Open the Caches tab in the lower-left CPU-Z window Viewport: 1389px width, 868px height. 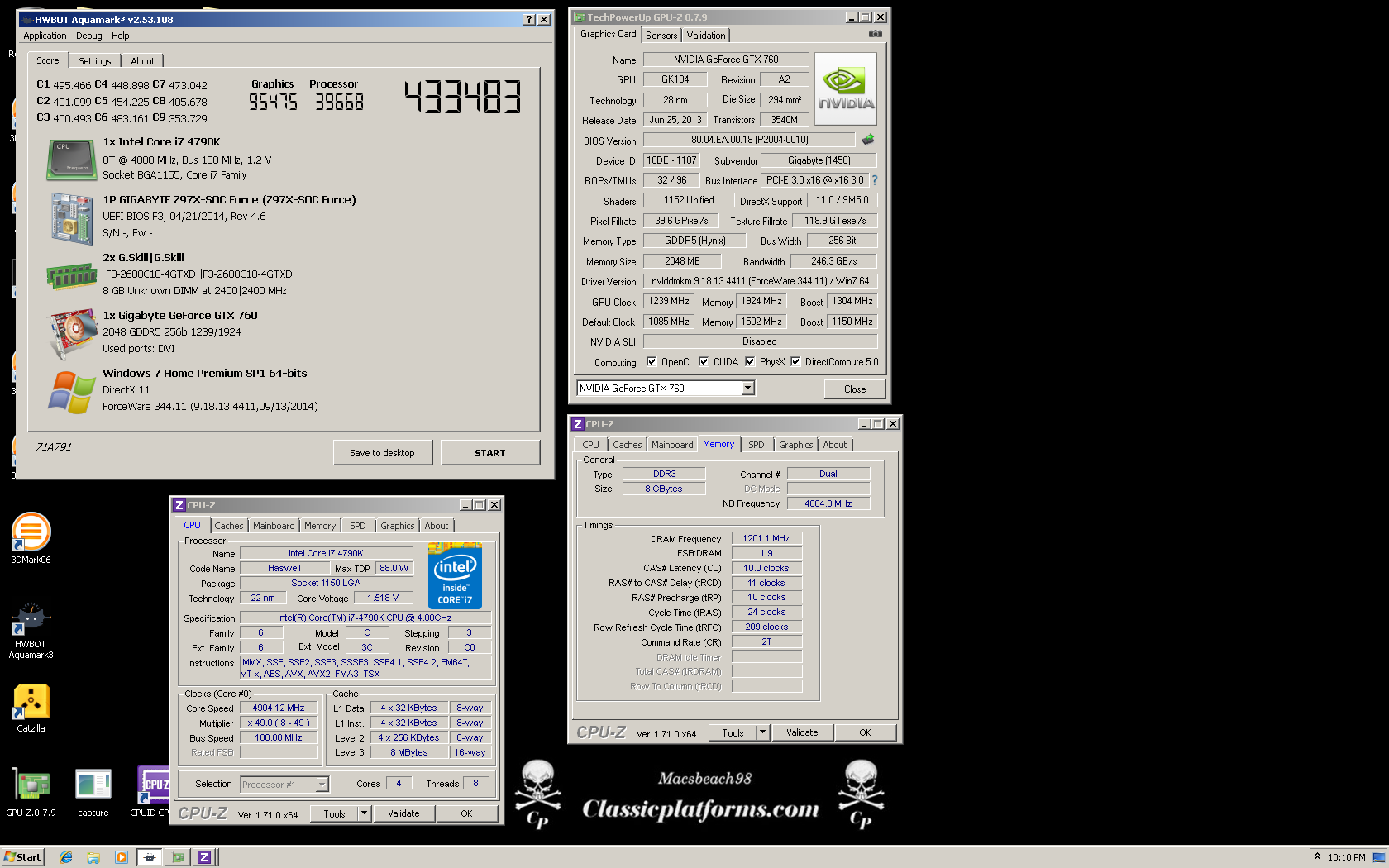pos(229,526)
